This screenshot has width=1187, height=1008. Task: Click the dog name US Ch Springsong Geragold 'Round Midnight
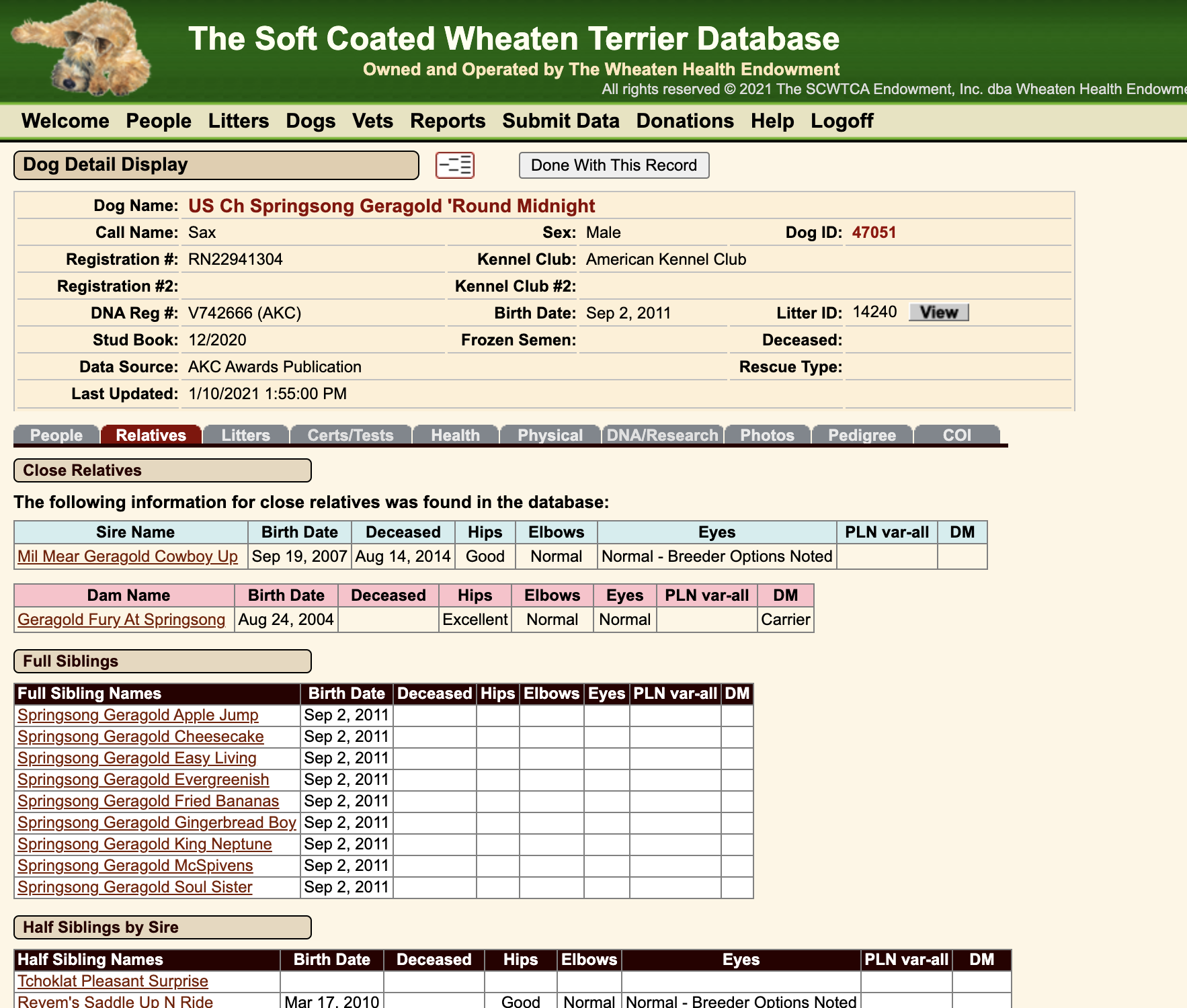tap(391, 206)
